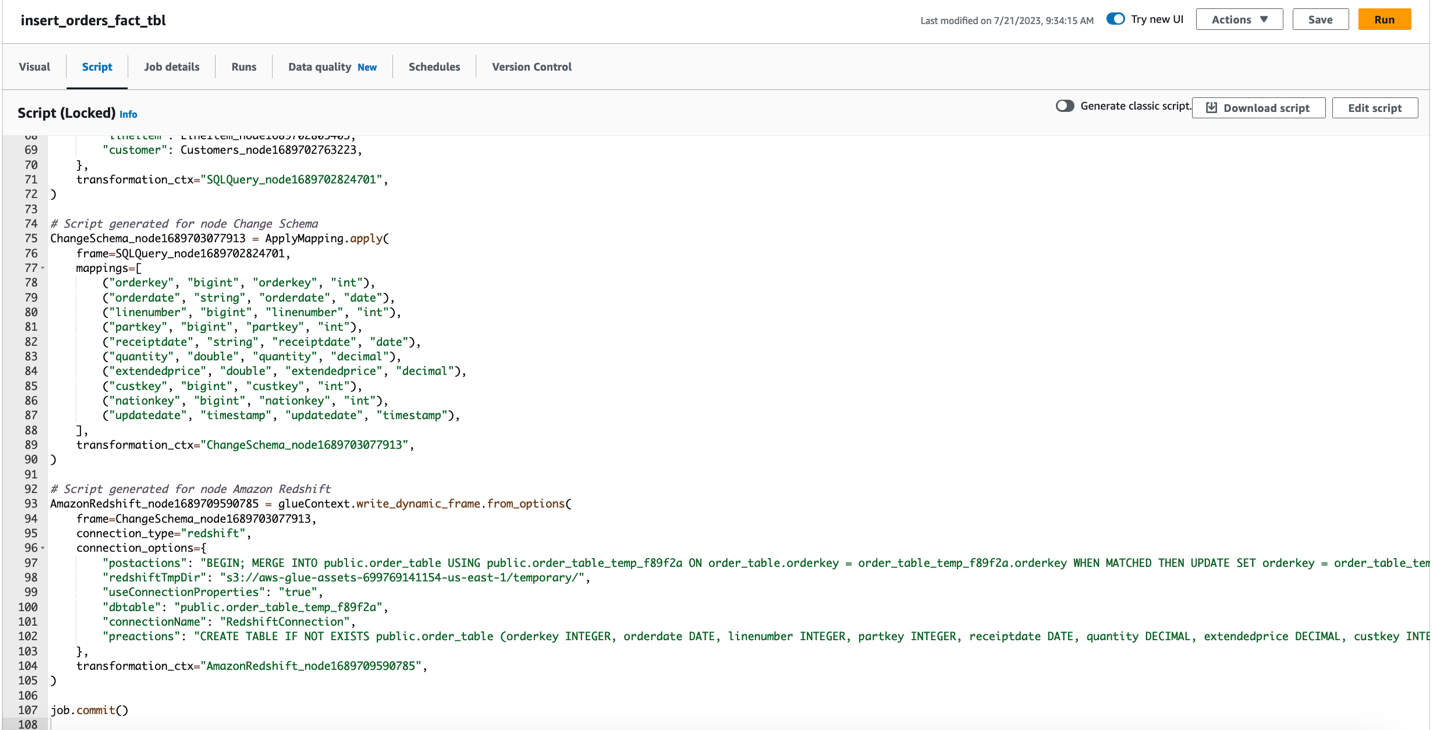Place cursor on the orderkey mapping line
1432x730 pixels.
tap(238, 283)
